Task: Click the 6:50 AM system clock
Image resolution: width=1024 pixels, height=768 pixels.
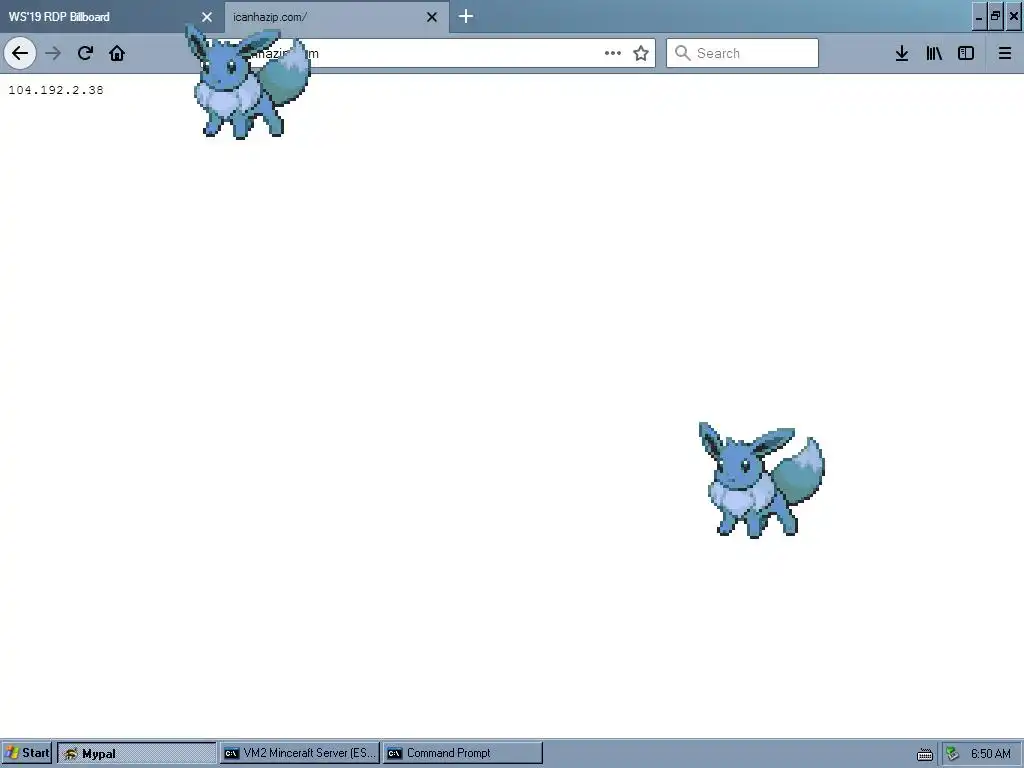Action: point(990,754)
